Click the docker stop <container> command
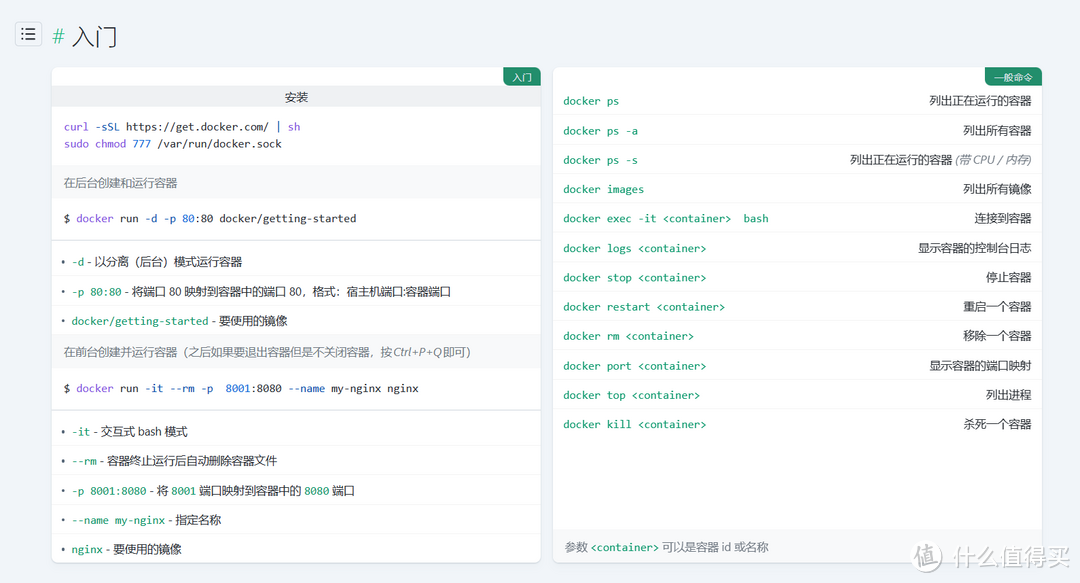Image resolution: width=1080 pixels, height=583 pixels. (x=634, y=278)
